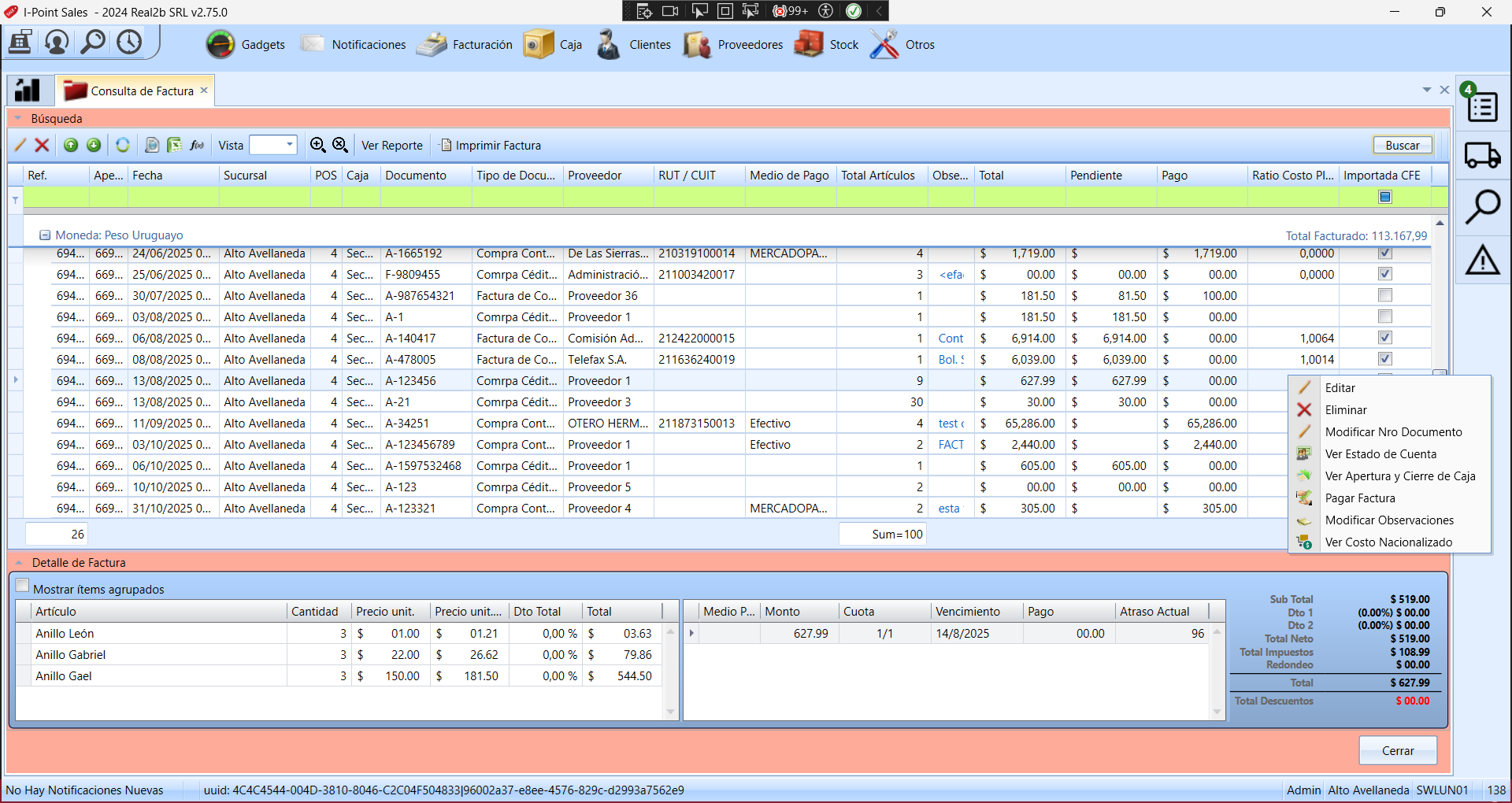The image size is (1512, 803).
Task: Click the red X delete icon in toolbar
Action: pos(43,145)
